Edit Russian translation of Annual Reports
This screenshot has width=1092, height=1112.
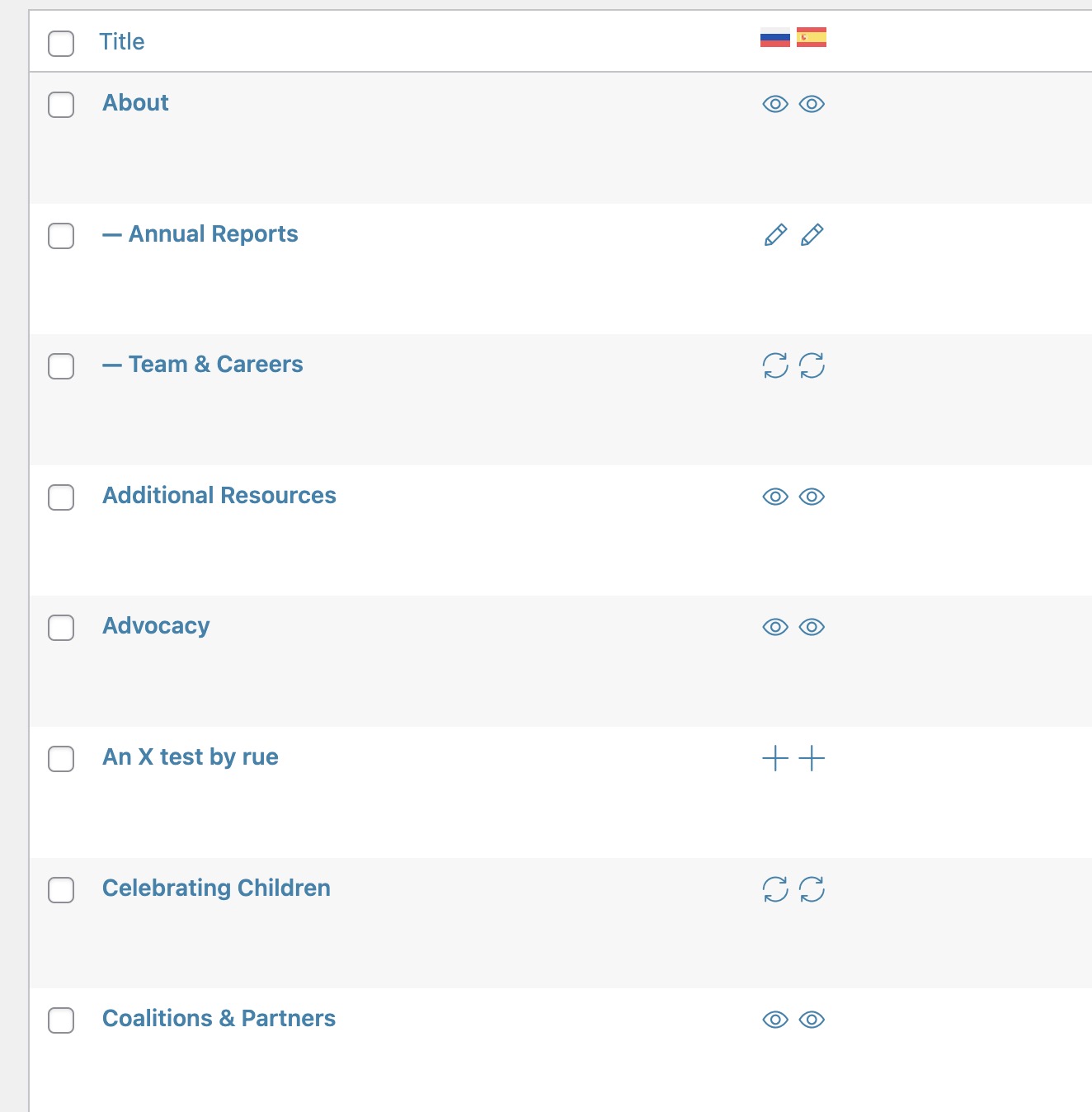coord(774,235)
